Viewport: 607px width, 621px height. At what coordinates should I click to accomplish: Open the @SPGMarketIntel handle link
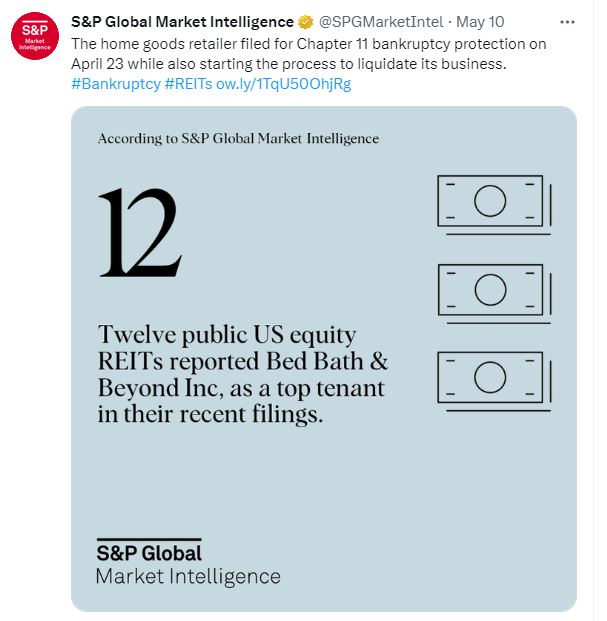tap(382, 22)
